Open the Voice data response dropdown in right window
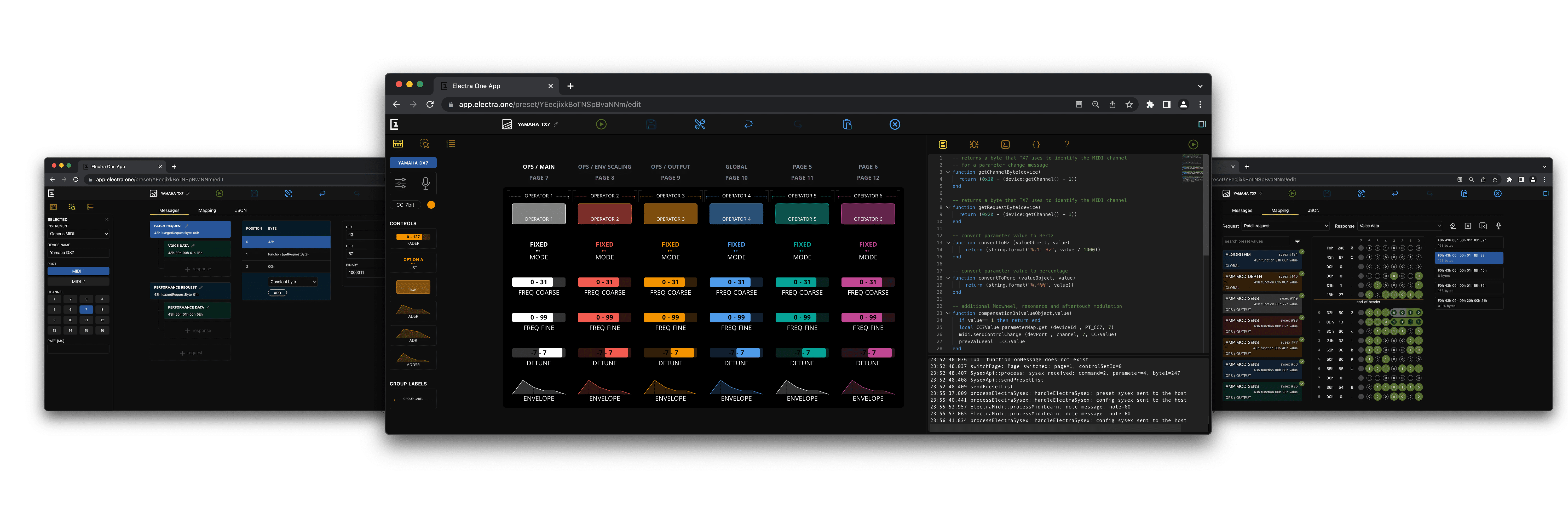 1400,226
